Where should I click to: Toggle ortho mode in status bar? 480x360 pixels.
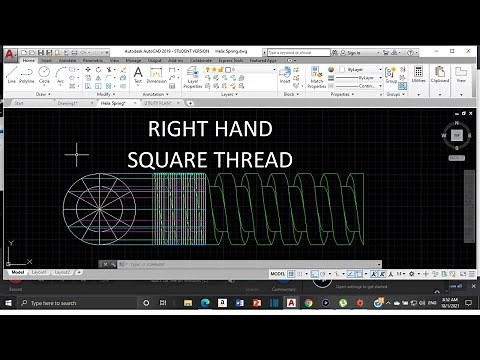click(x=314, y=274)
